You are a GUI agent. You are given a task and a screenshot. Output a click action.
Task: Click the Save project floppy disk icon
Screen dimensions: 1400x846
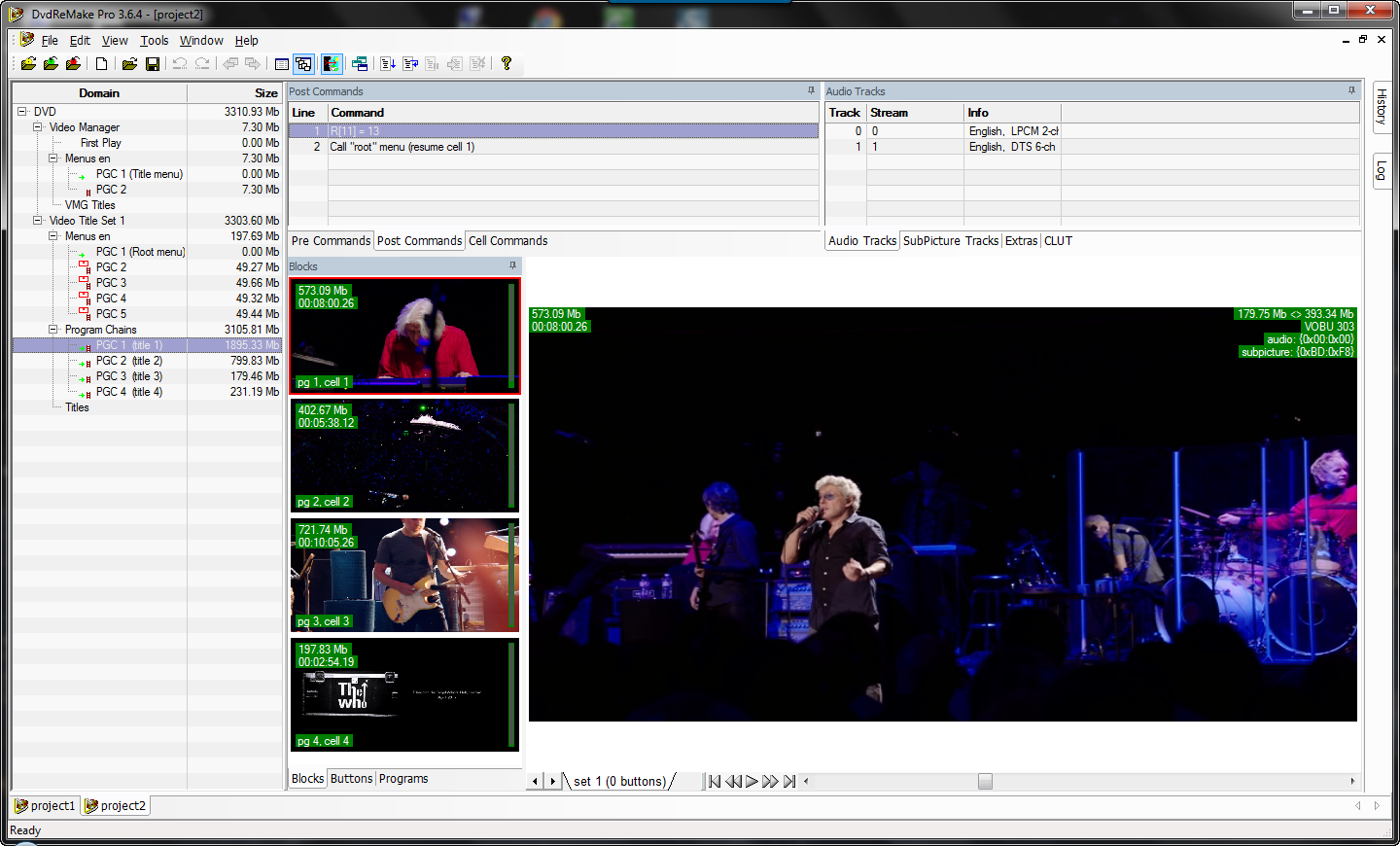153,64
